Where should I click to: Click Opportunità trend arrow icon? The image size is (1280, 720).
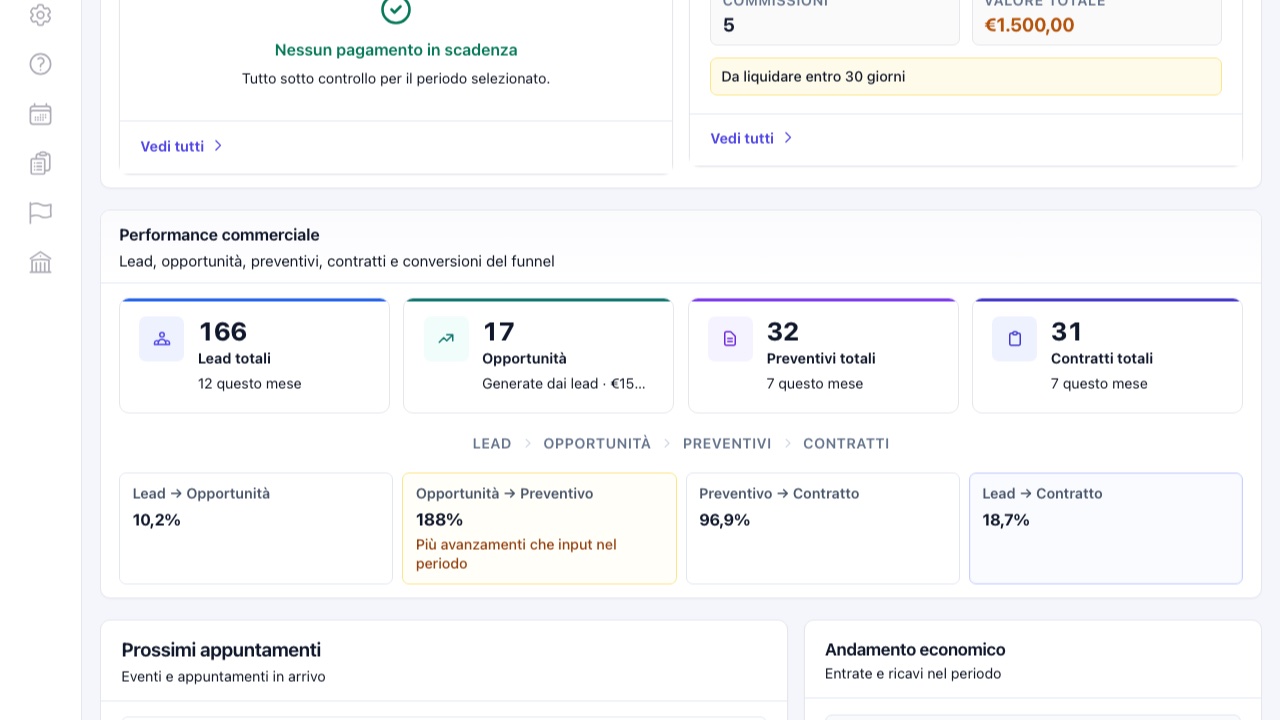[x=446, y=339]
